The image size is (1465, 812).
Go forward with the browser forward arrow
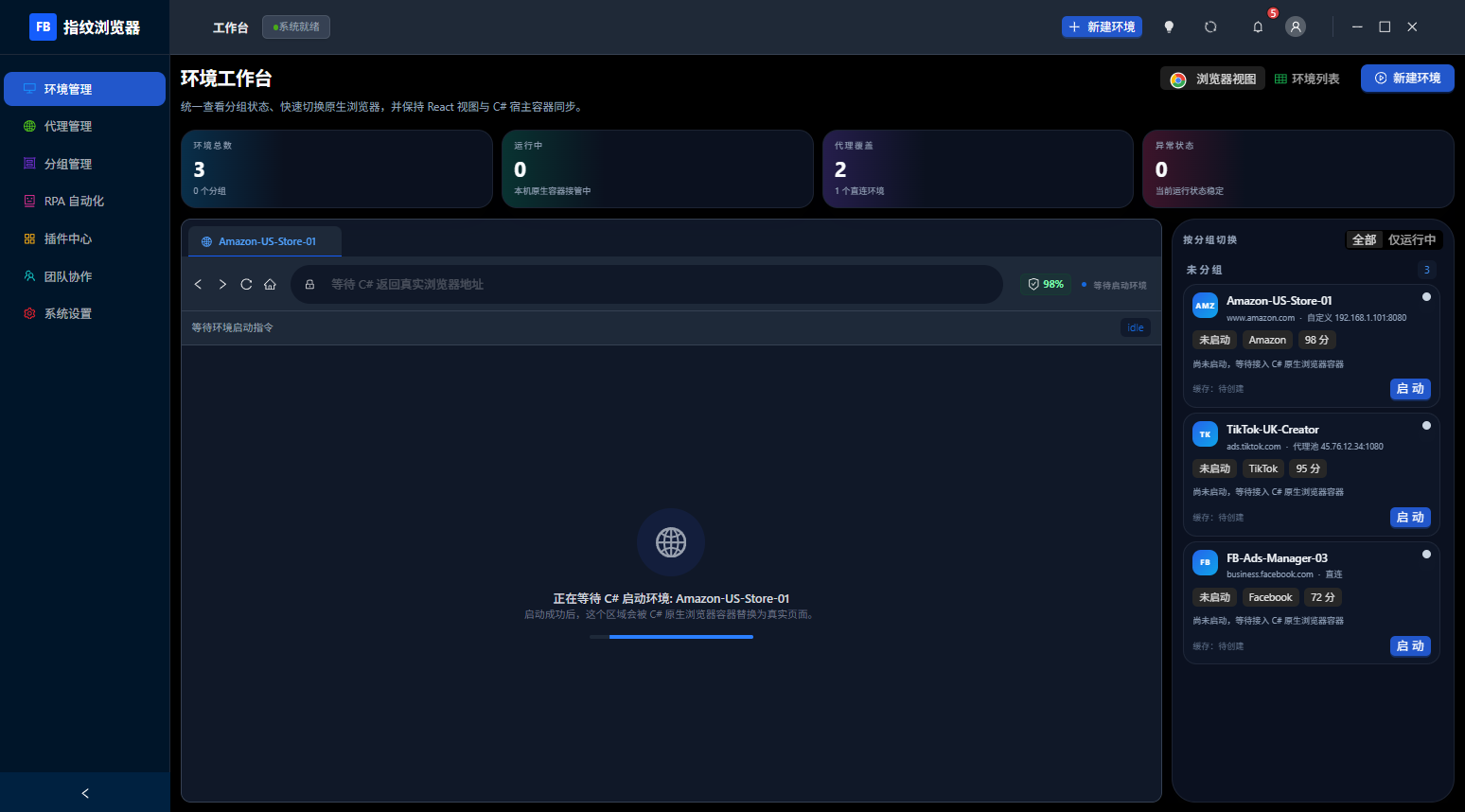click(x=222, y=284)
